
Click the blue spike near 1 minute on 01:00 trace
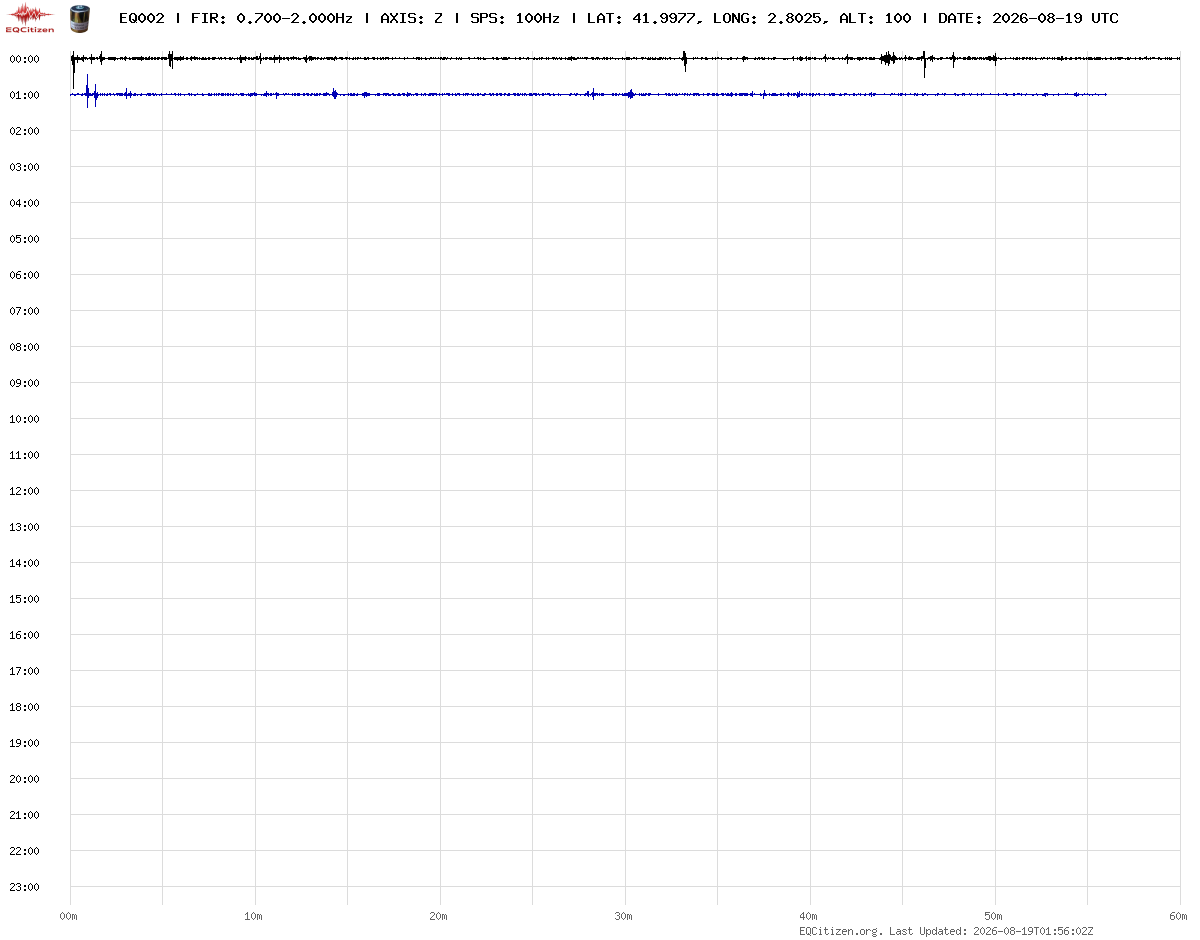click(88, 91)
